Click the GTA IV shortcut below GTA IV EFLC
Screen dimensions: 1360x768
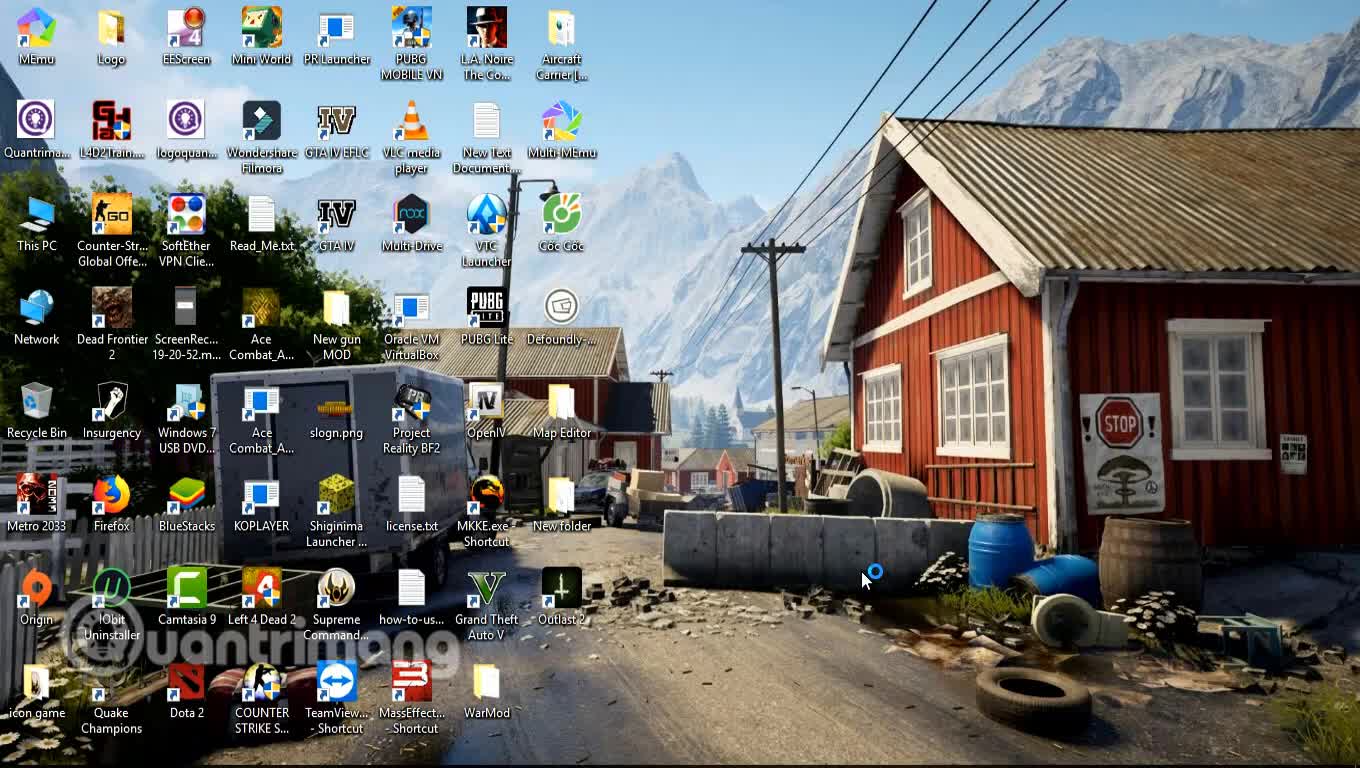point(337,223)
